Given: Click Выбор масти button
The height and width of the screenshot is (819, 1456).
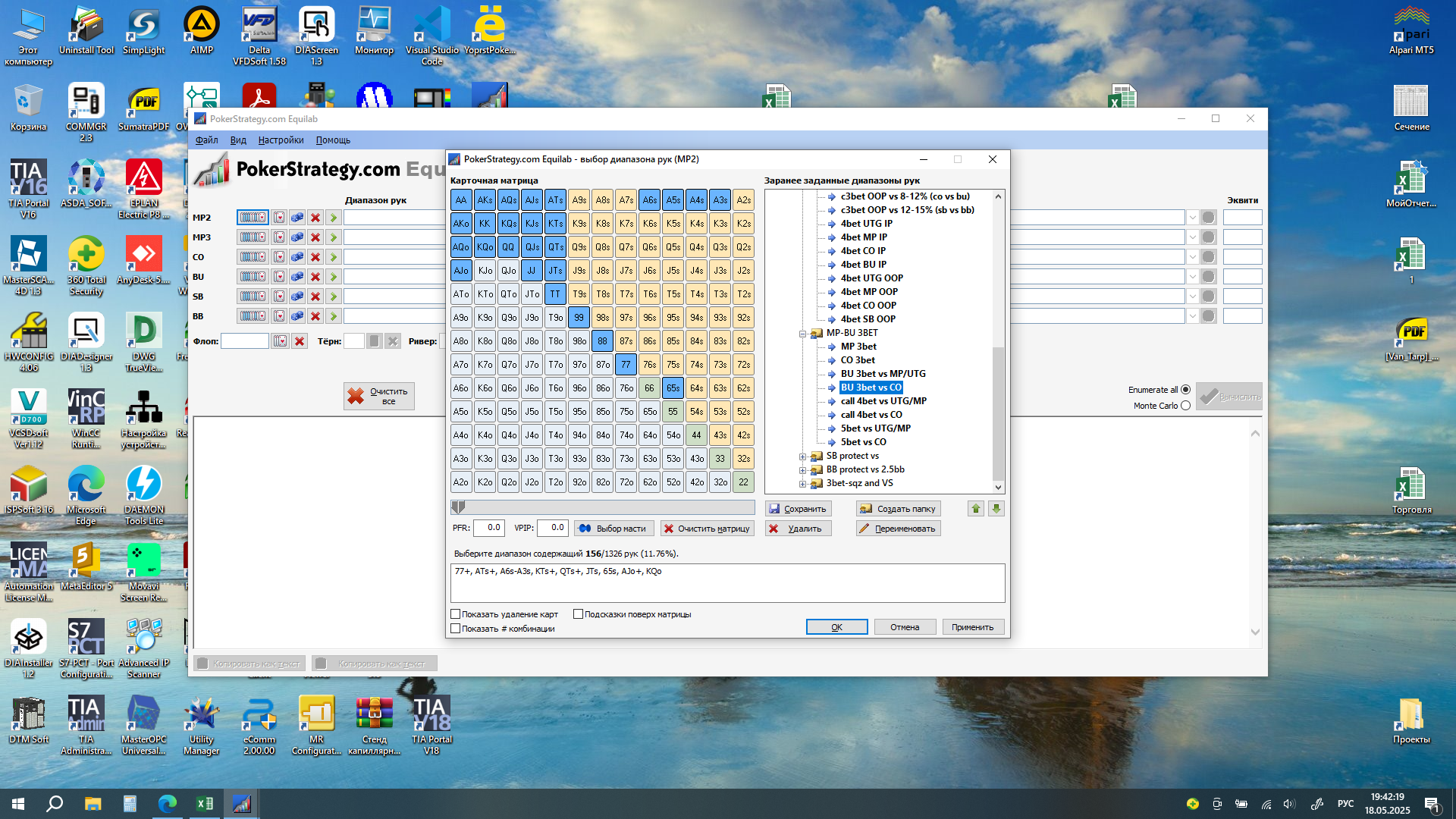Looking at the screenshot, I should click(614, 529).
